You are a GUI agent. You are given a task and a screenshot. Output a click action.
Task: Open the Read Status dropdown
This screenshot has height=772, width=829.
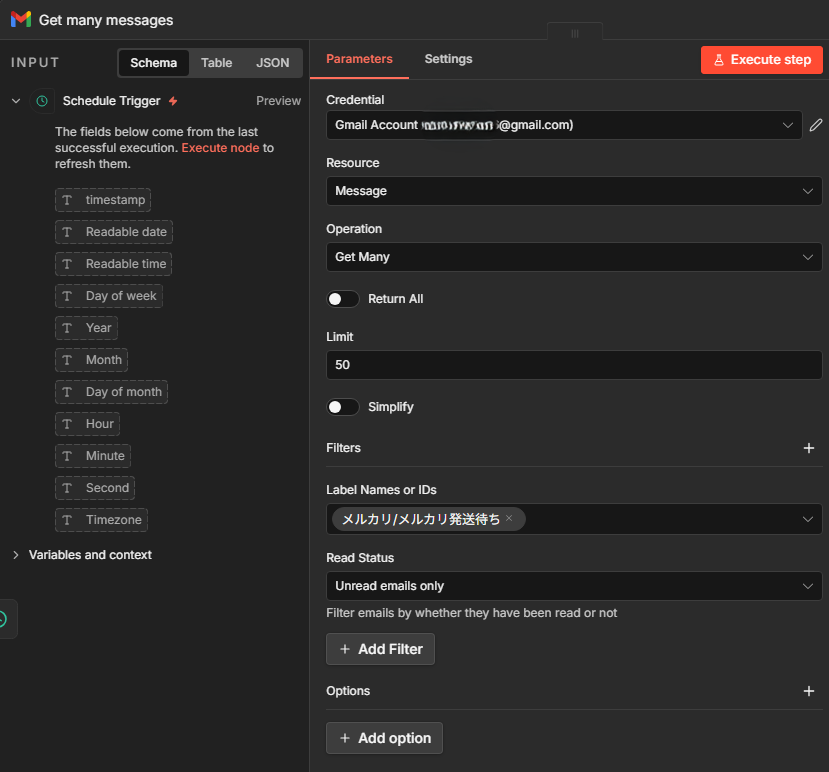point(574,586)
